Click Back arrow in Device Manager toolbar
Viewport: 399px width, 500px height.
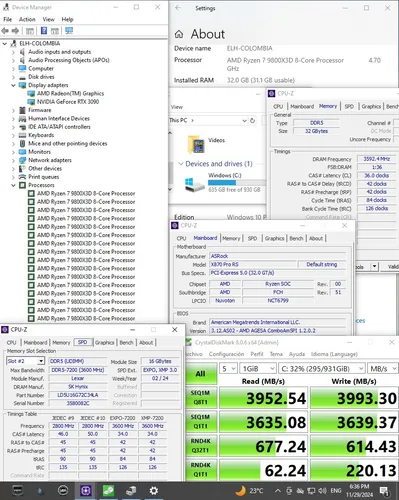[5, 31]
